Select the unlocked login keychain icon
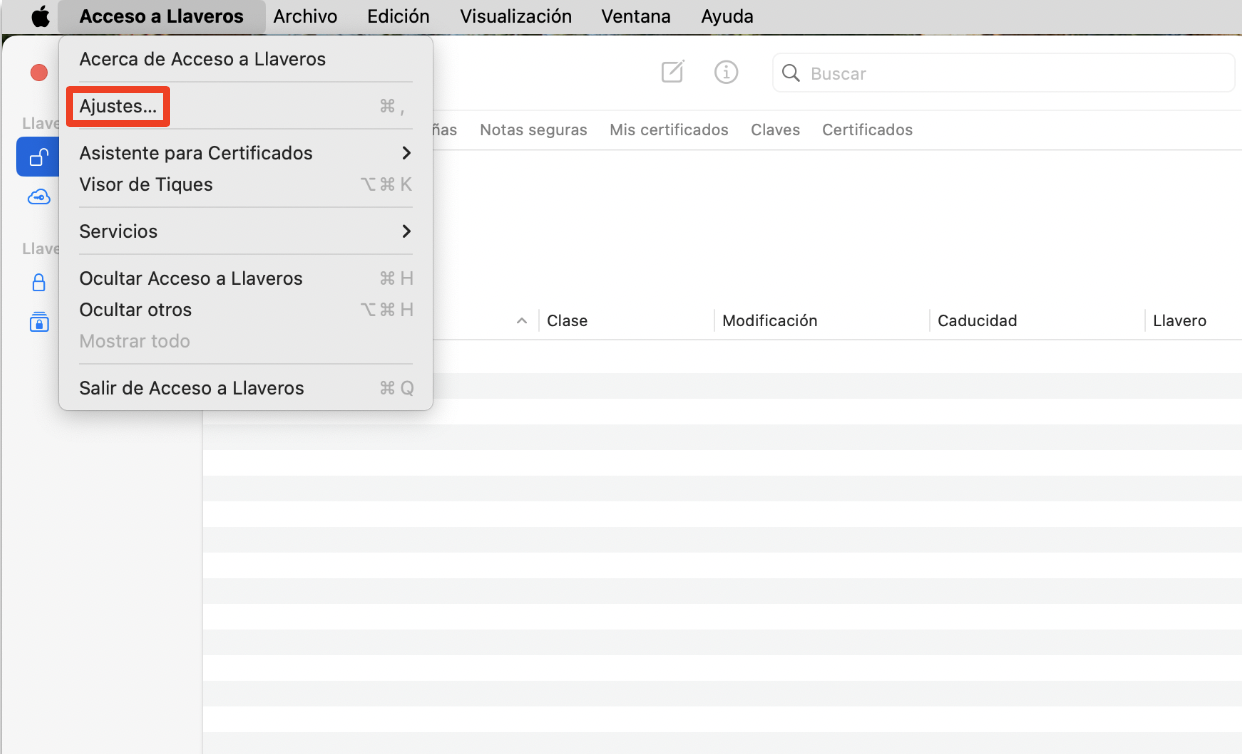The width and height of the screenshot is (1242, 754). point(38,157)
